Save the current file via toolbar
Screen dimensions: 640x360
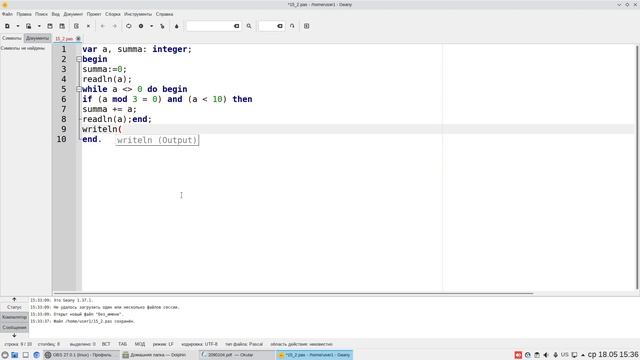(50, 26)
